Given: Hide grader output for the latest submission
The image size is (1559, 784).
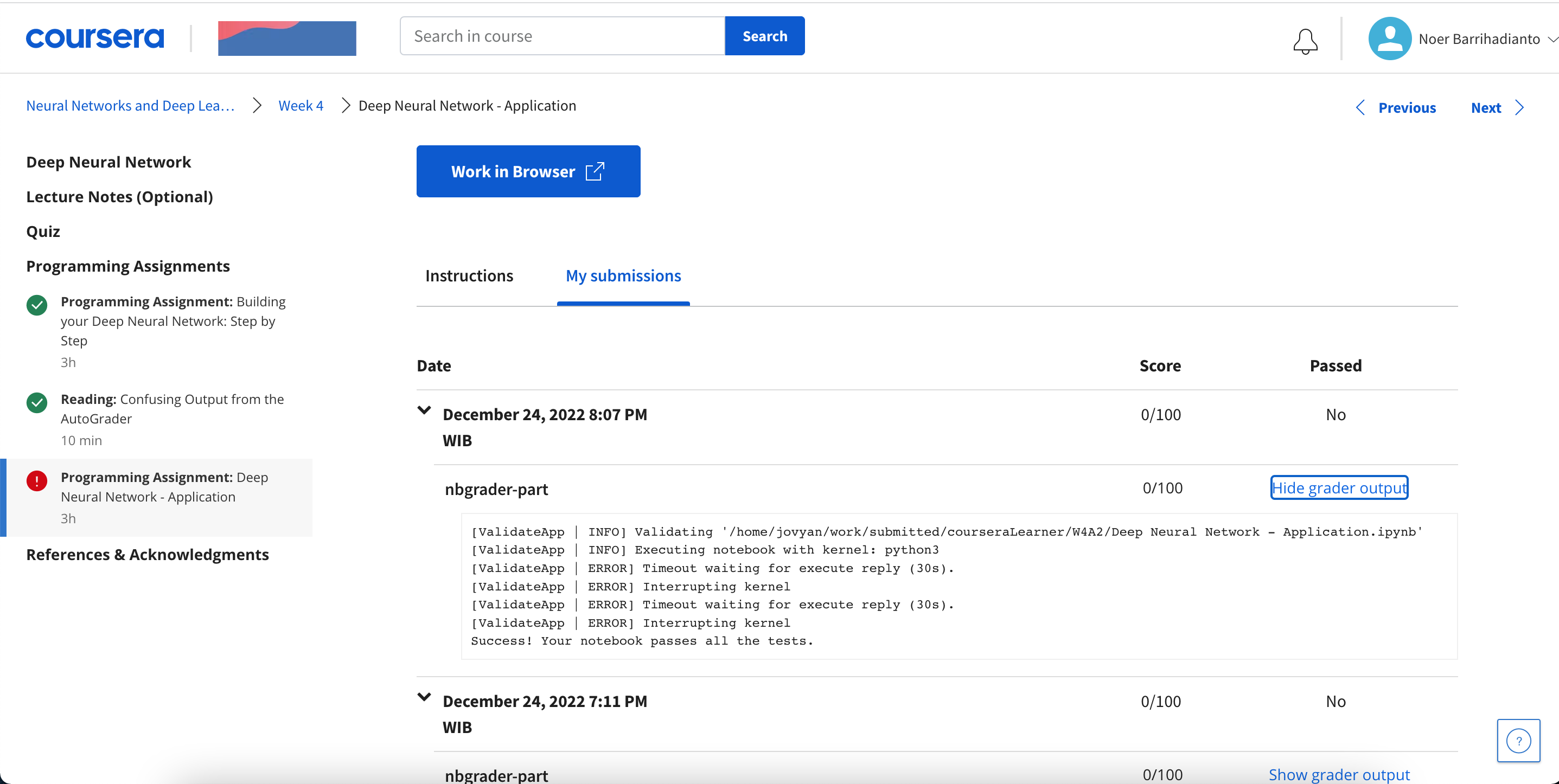Looking at the screenshot, I should click(1339, 487).
